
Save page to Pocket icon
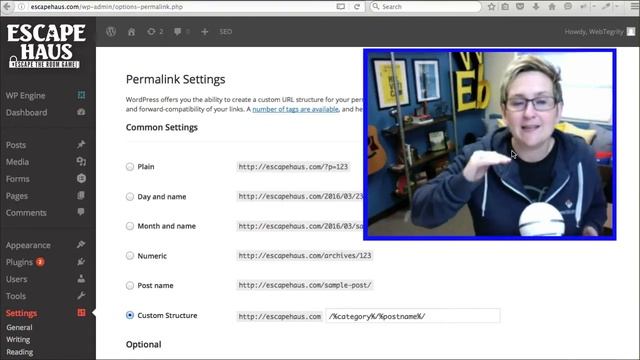[x=520, y=7]
